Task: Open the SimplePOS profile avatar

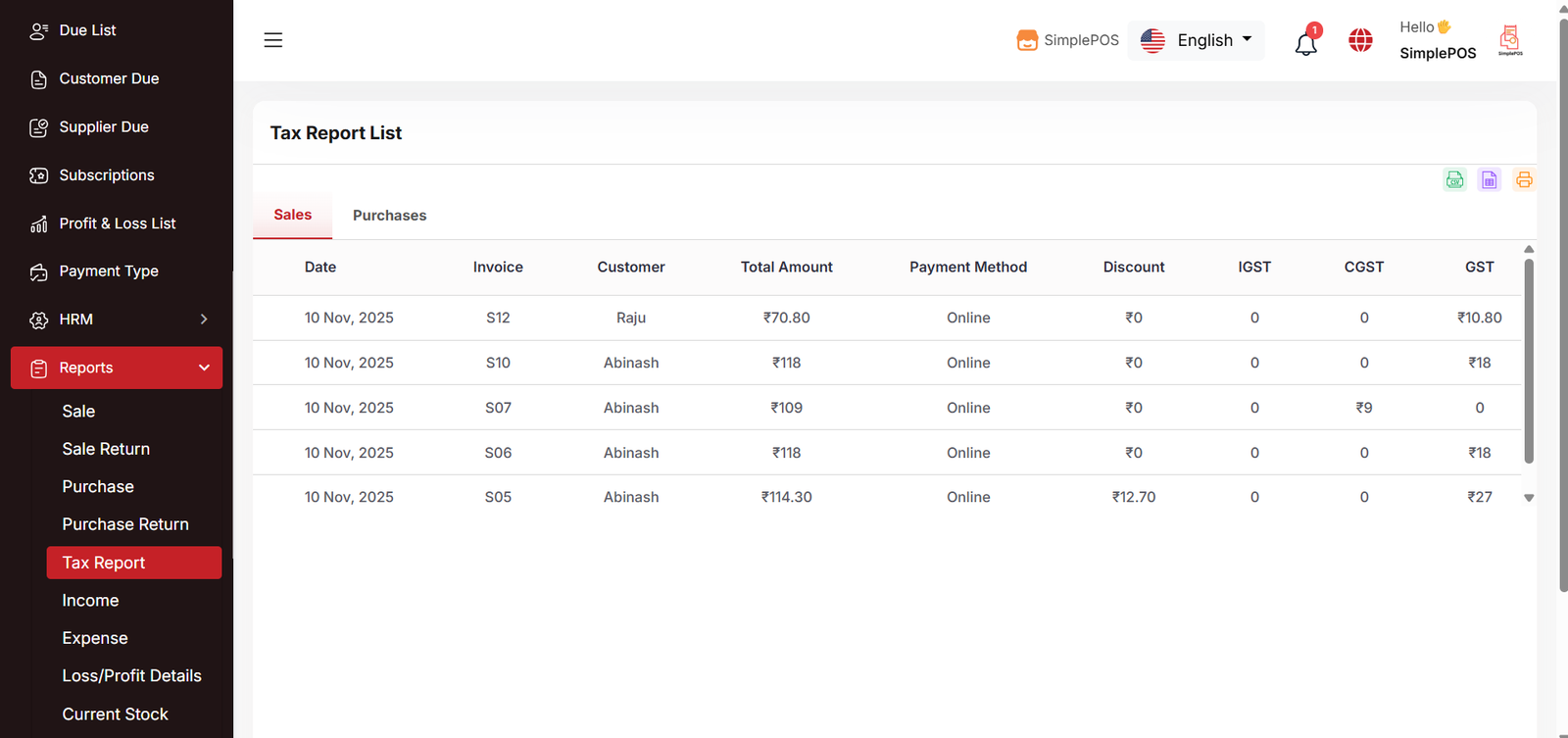Action: click(x=1509, y=40)
